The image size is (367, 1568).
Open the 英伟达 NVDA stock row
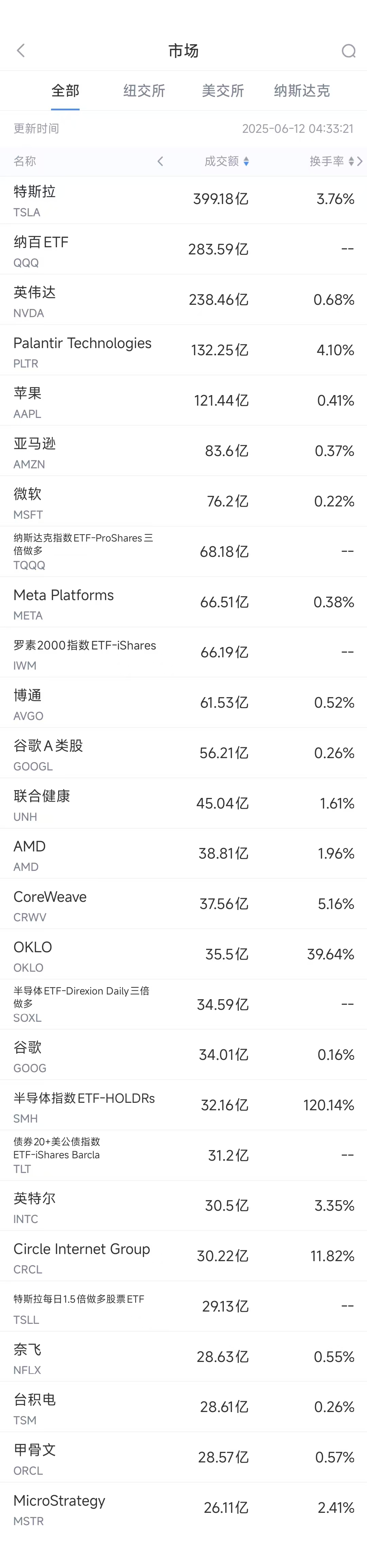(x=184, y=301)
